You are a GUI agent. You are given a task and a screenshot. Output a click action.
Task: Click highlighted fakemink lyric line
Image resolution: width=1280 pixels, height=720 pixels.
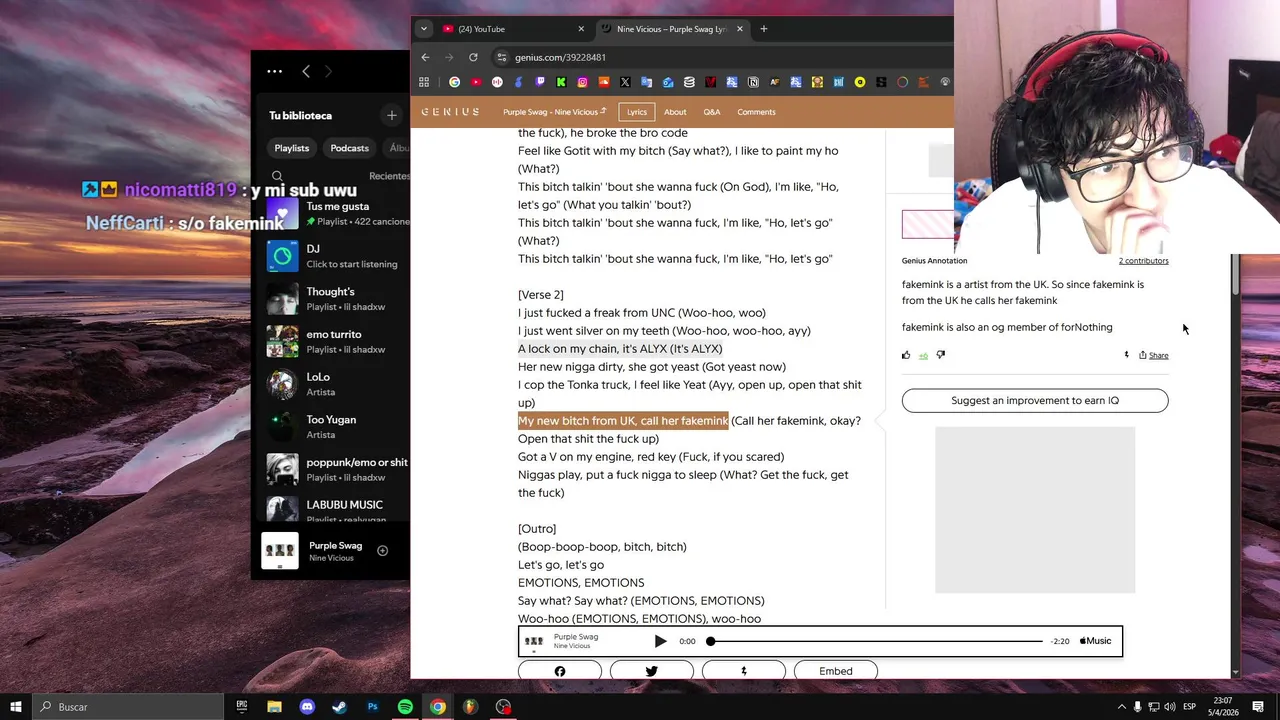click(x=623, y=421)
